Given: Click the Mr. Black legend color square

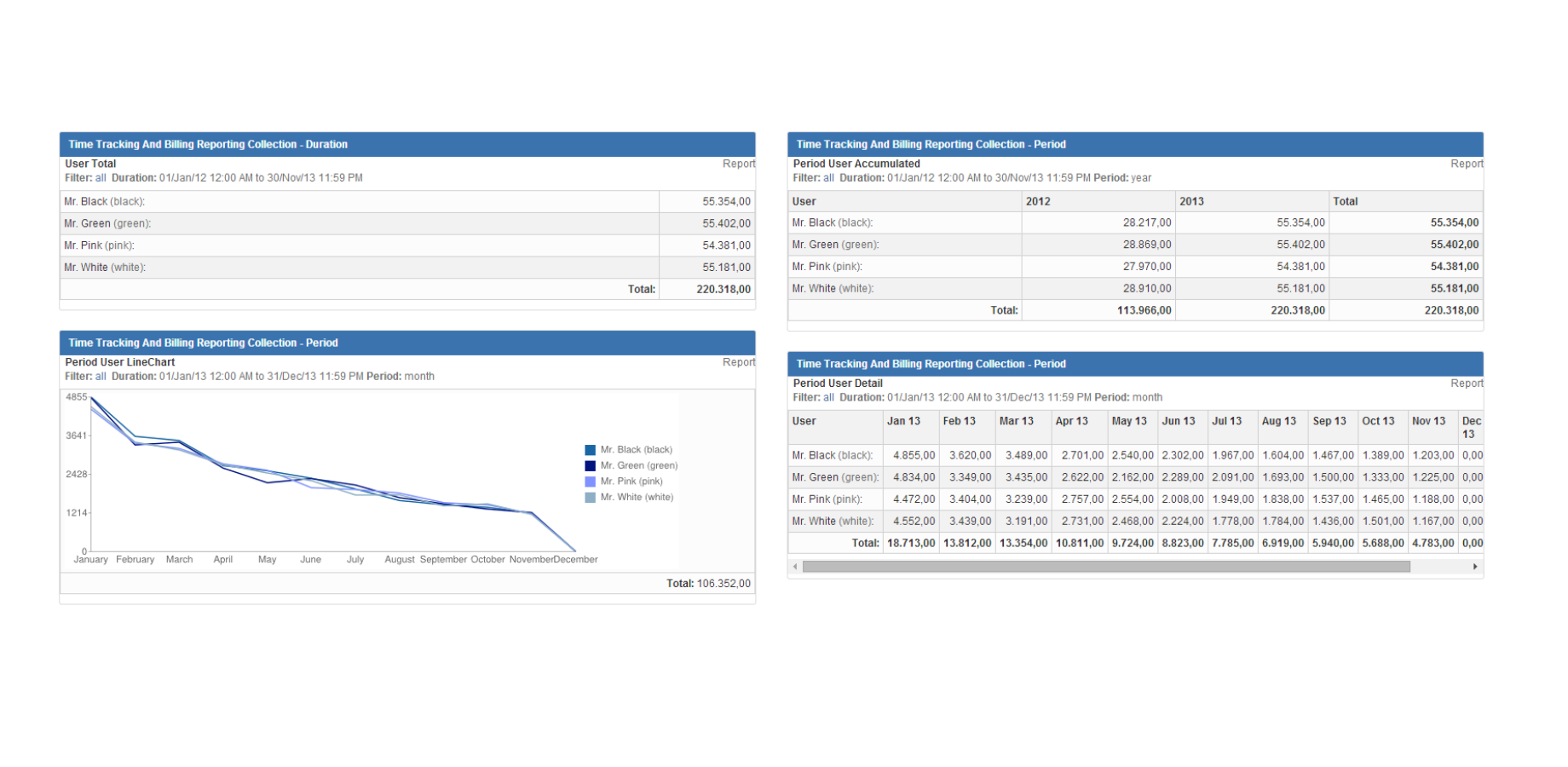Looking at the screenshot, I should click(x=590, y=450).
